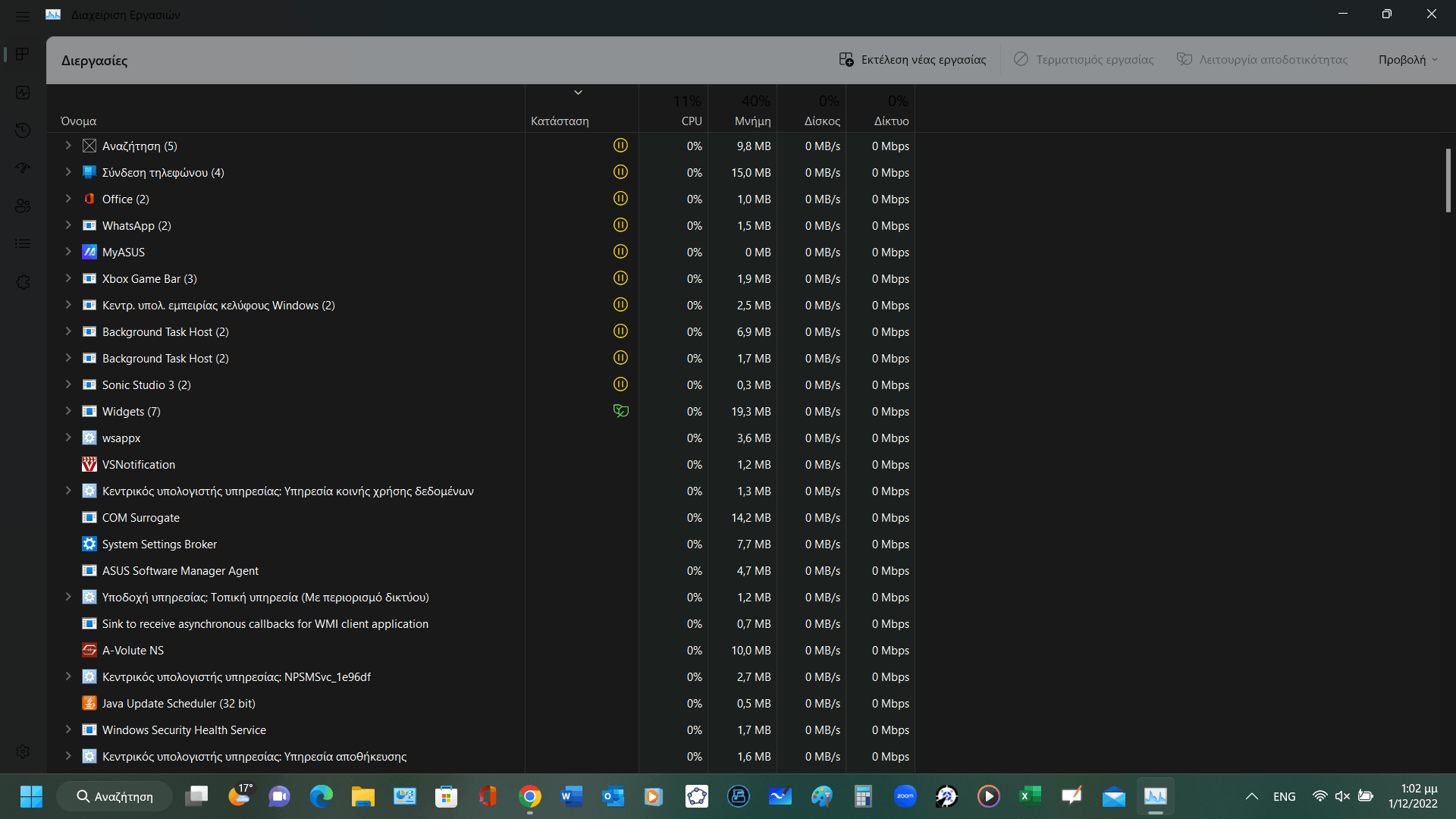Screen dimensions: 1456x819
Task: Open the Details list sidebar icon
Action: (23, 243)
